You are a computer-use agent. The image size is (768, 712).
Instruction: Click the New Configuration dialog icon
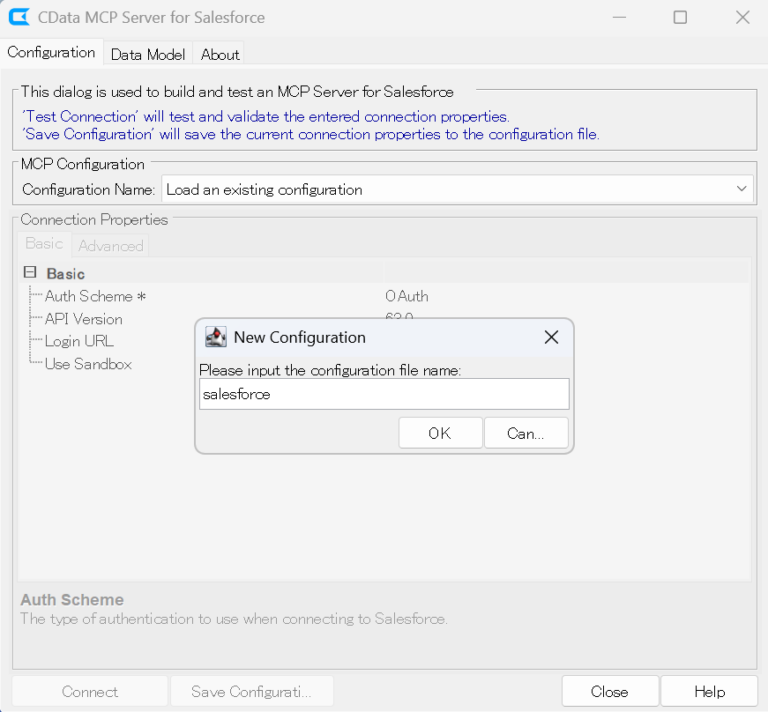coord(215,337)
